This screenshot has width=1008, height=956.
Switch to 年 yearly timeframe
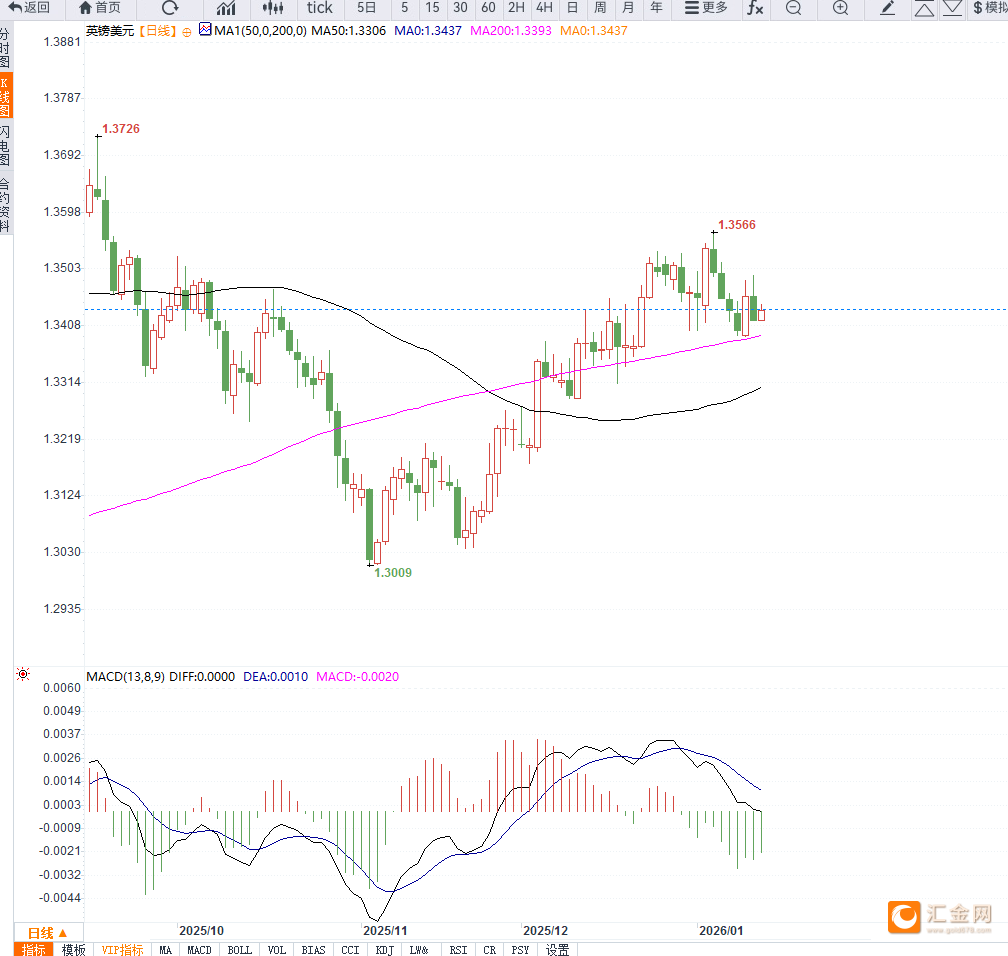656,8
